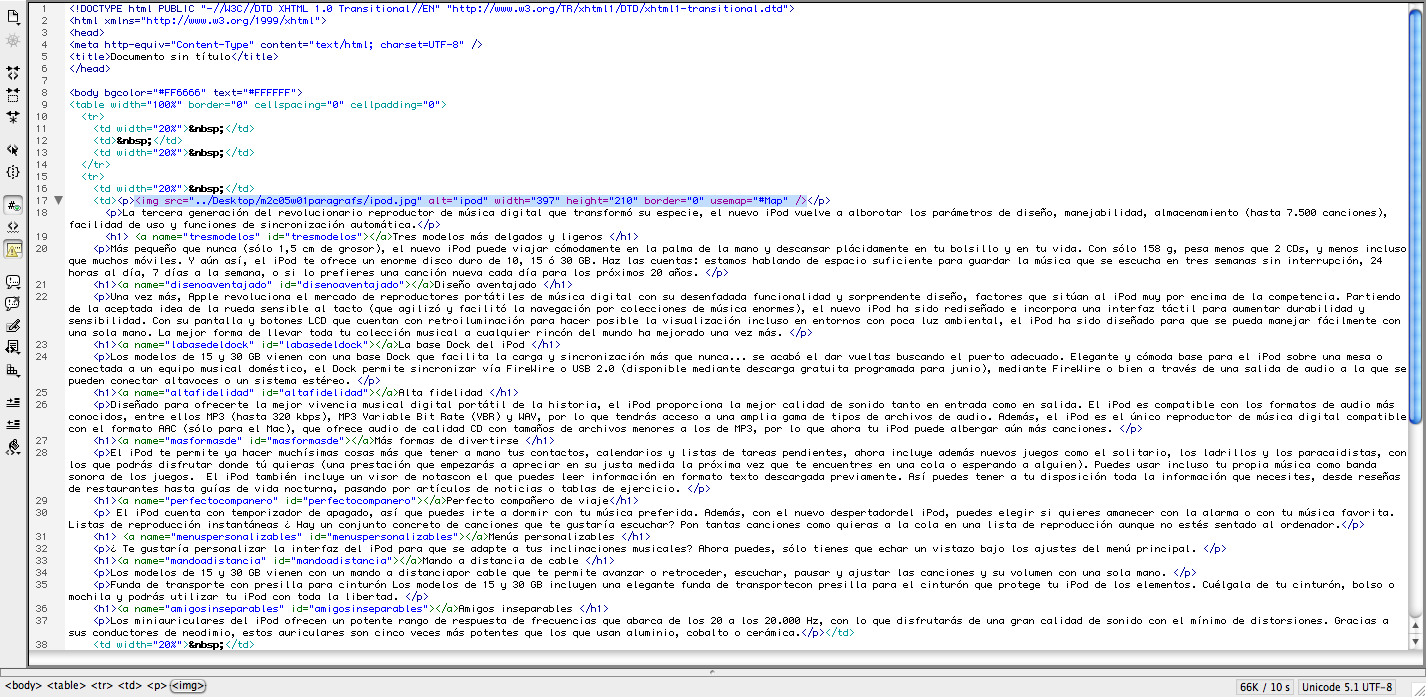Collapse full tag using coding toolbar icon
The width and height of the screenshot is (1426, 697).
click(x=13, y=73)
